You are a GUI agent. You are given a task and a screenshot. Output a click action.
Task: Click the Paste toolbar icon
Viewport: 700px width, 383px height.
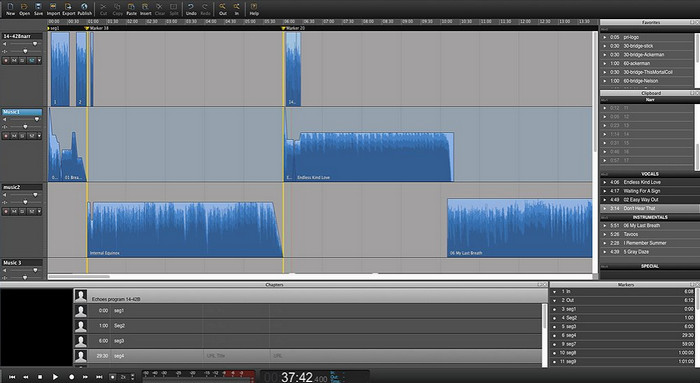(131, 7)
